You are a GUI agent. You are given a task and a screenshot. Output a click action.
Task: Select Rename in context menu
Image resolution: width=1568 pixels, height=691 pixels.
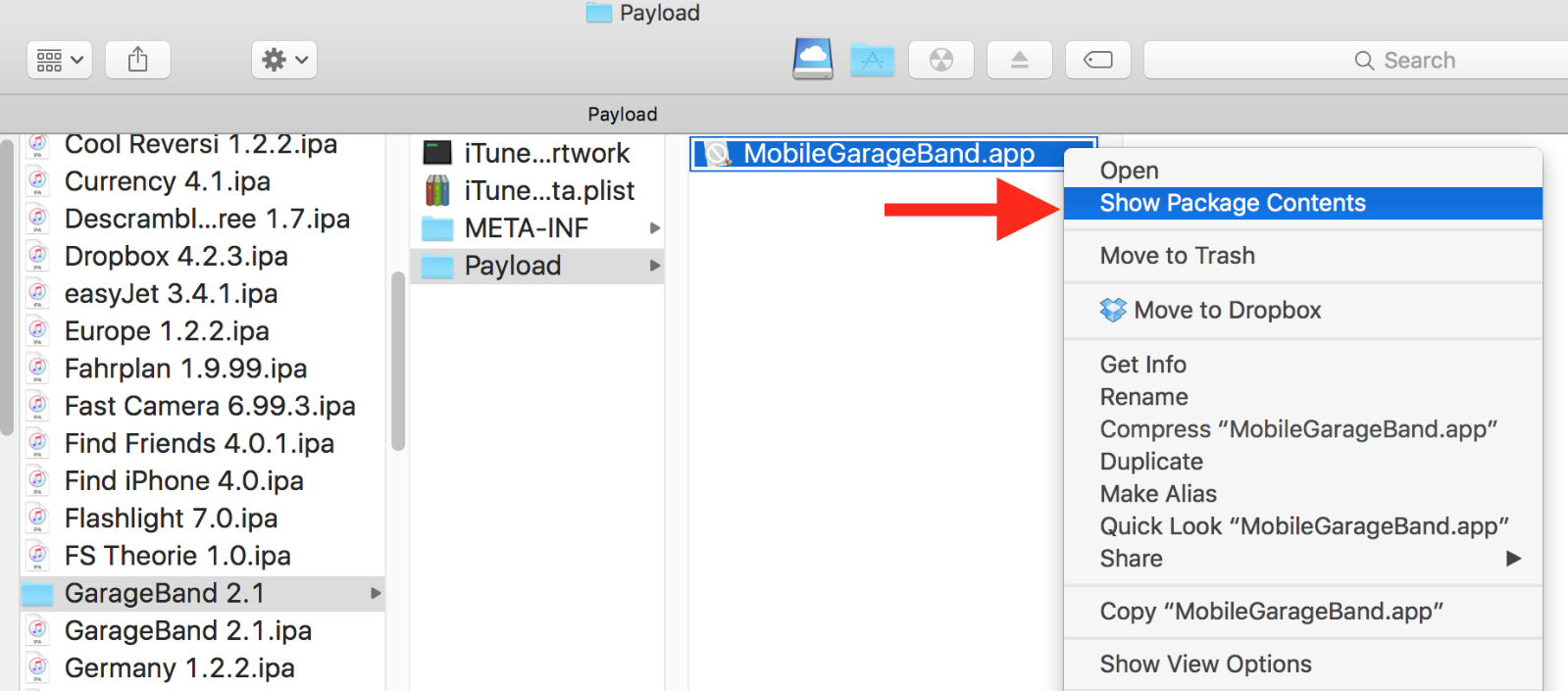[x=1303, y=397]
